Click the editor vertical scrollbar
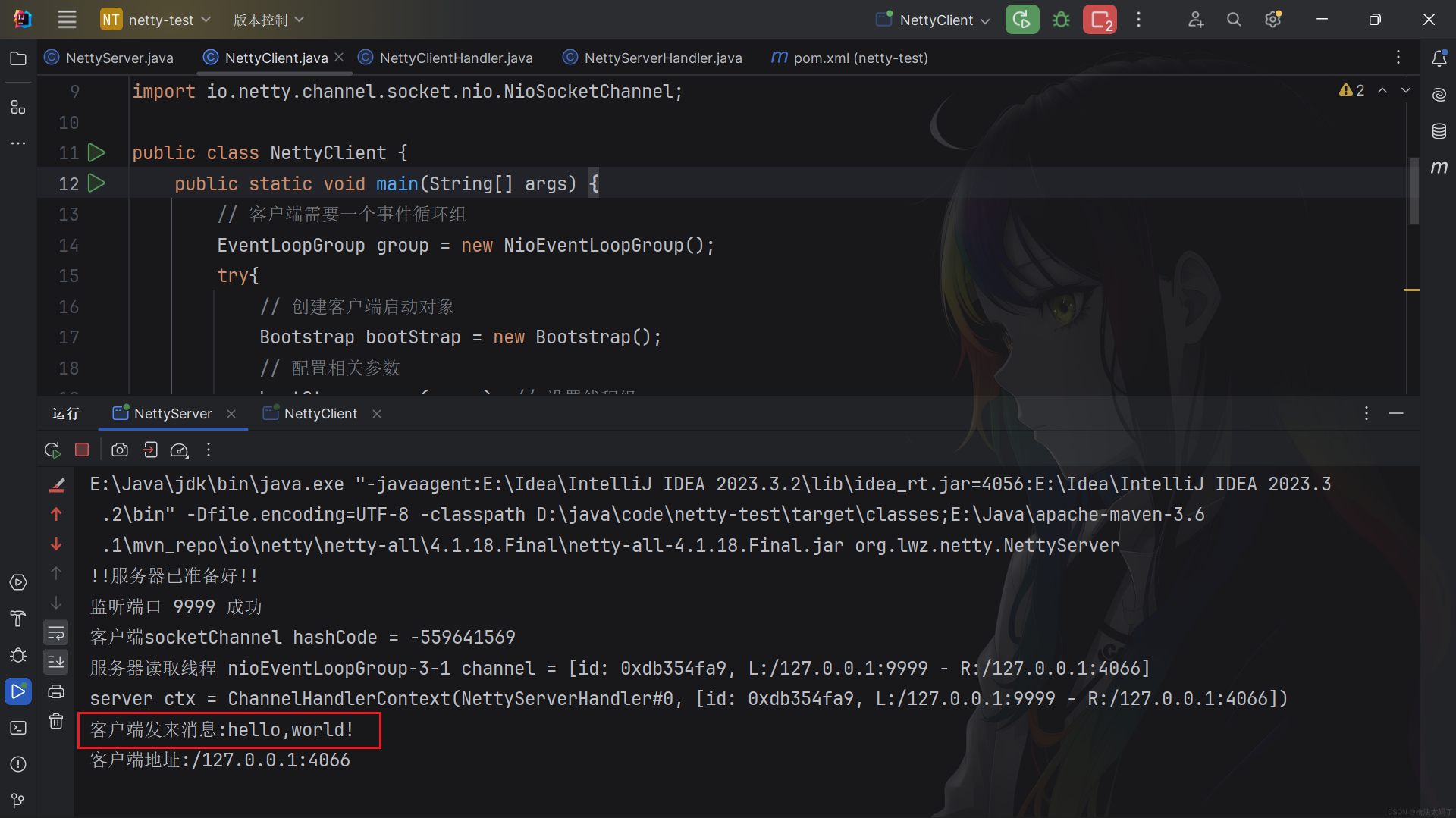Viewport: 1456px width, 818px height. point(1414,191)
